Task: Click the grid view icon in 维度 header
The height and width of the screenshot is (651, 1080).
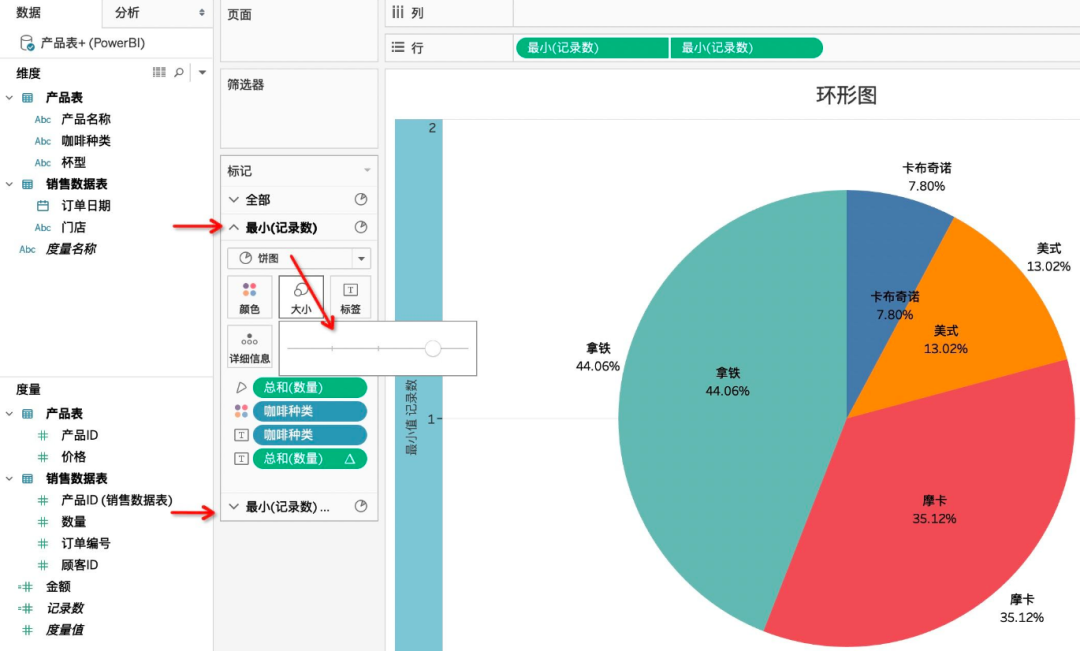Action: [159, 73]
